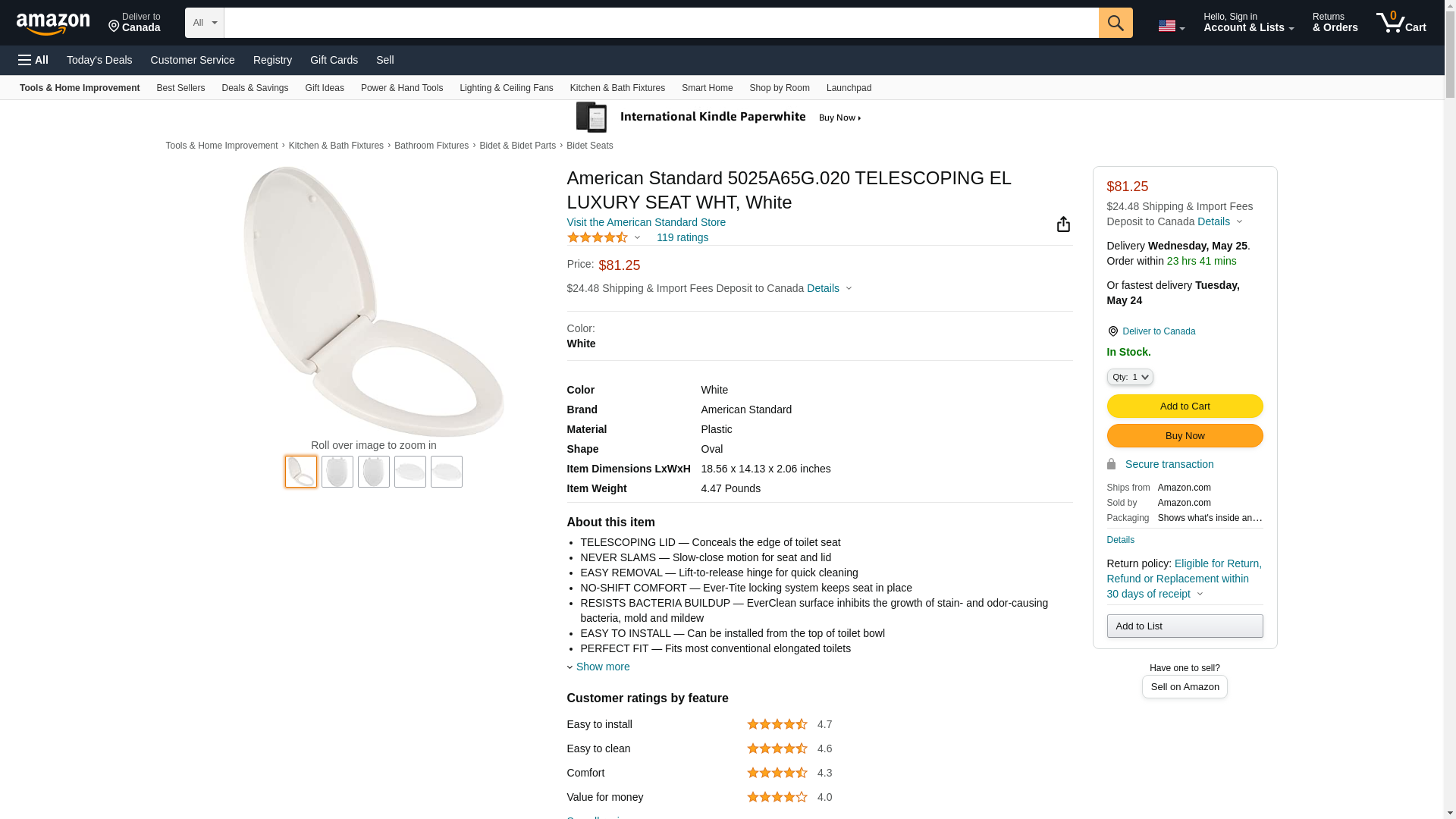Open the search category All dropdown
This screenshot has width=1456, height=819.
click(x=204, y=23)
